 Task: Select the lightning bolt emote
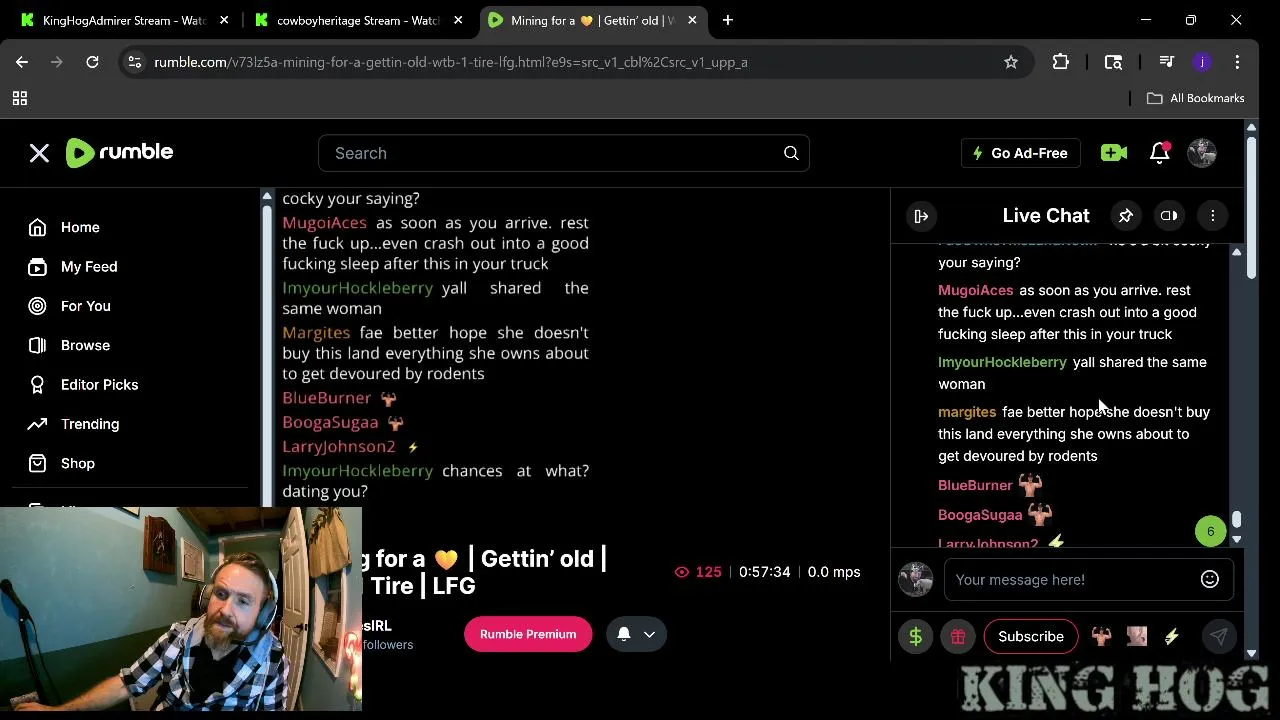pos(1171,636)
